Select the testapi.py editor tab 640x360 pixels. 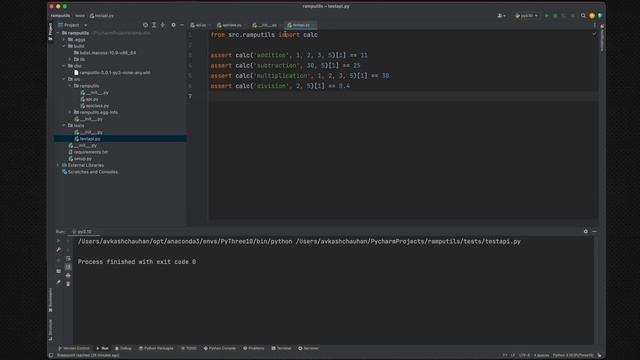[300, 25]
